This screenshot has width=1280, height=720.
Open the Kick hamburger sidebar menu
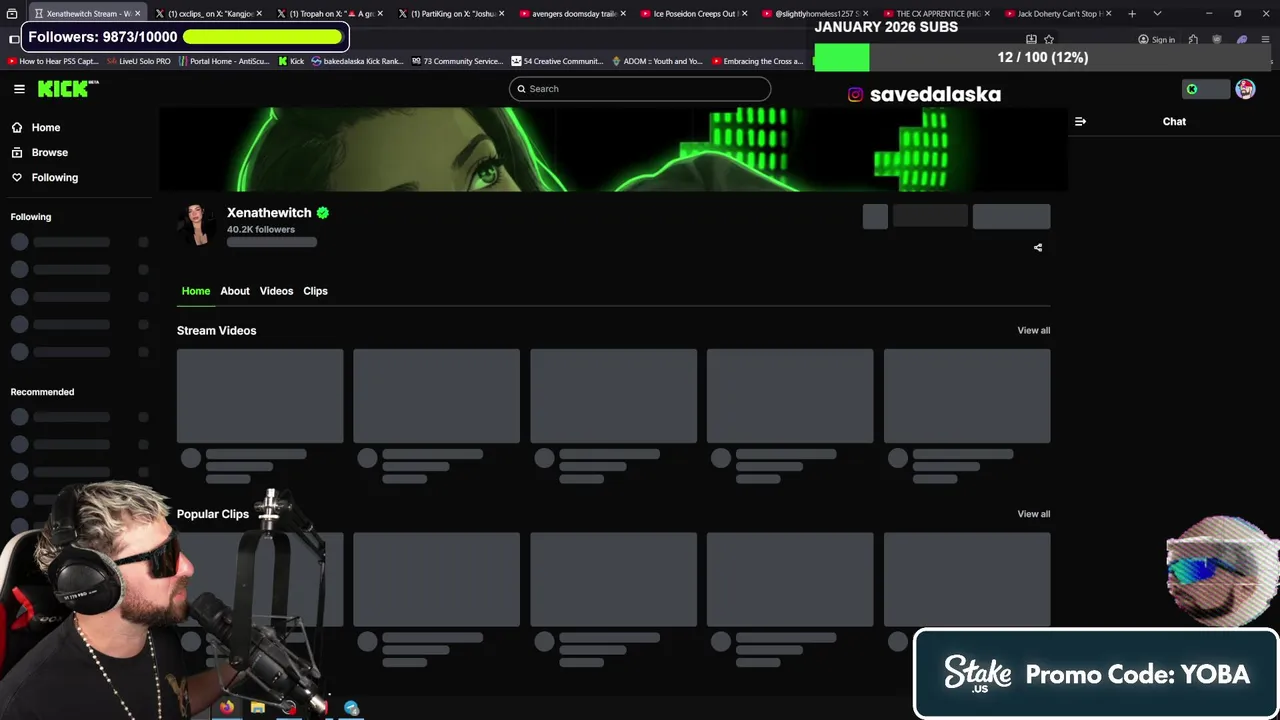point(19,89)
